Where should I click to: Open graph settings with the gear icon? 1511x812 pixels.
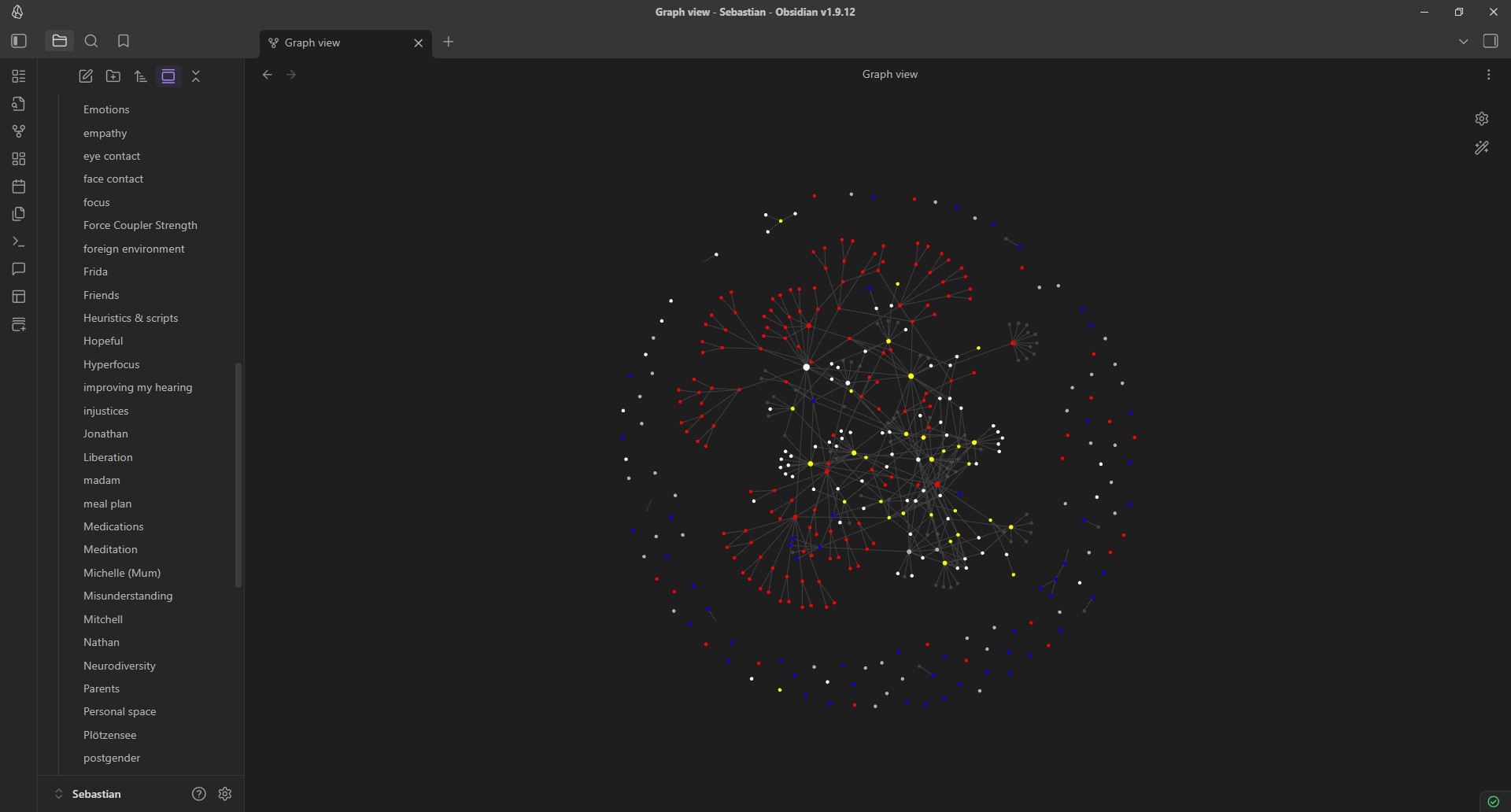click(1481, 118)
